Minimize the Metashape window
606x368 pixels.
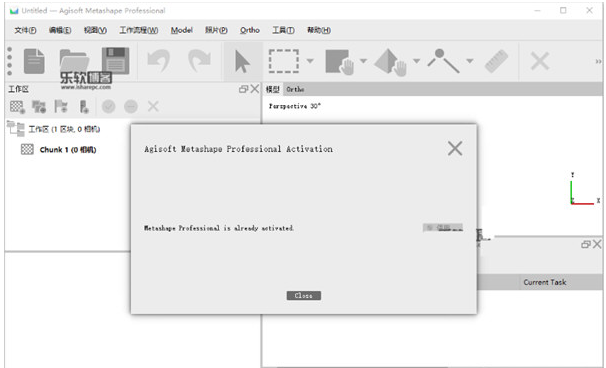click(x=538, y=11)
